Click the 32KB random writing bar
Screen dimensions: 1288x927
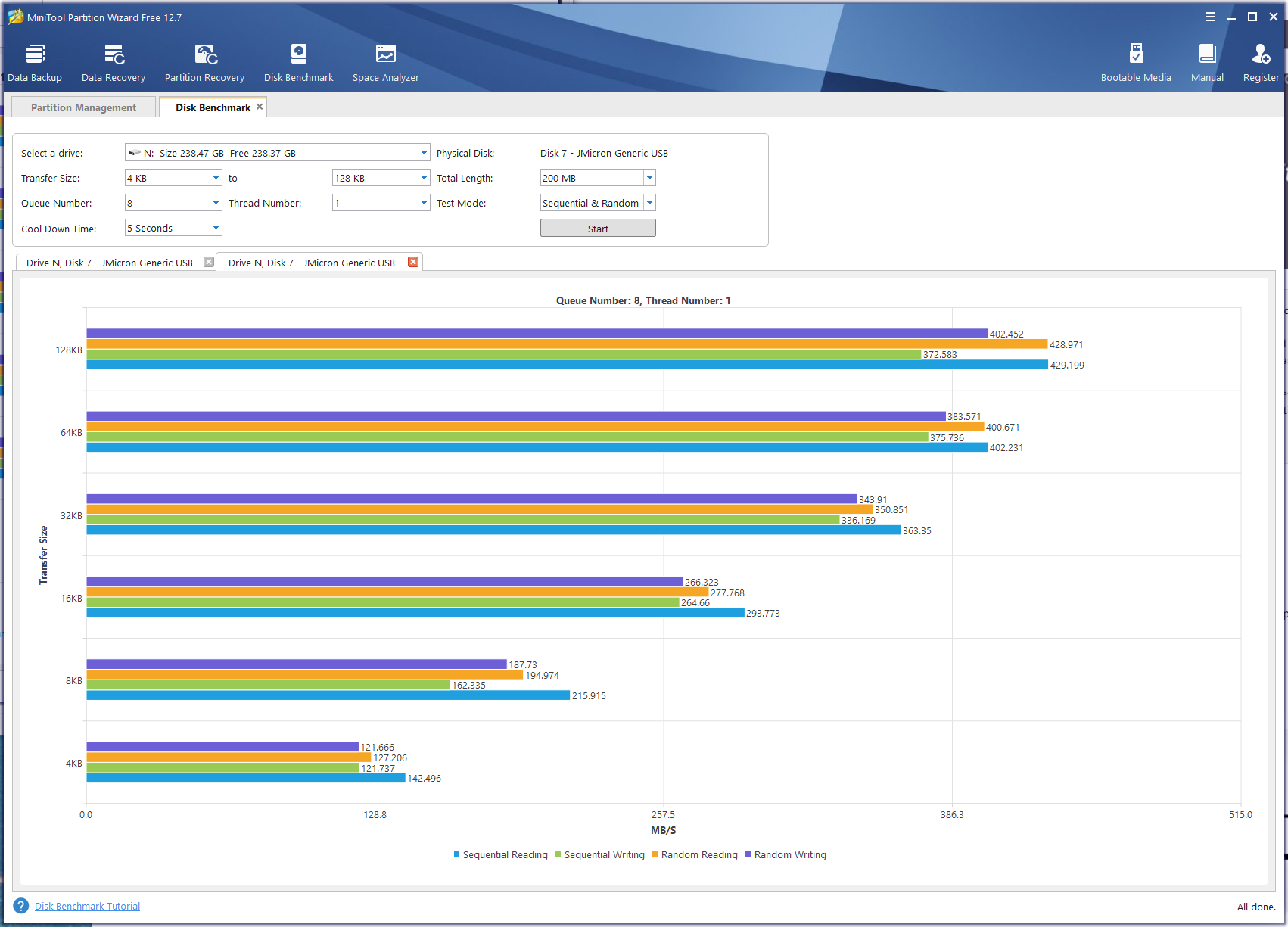click(471, 499)
